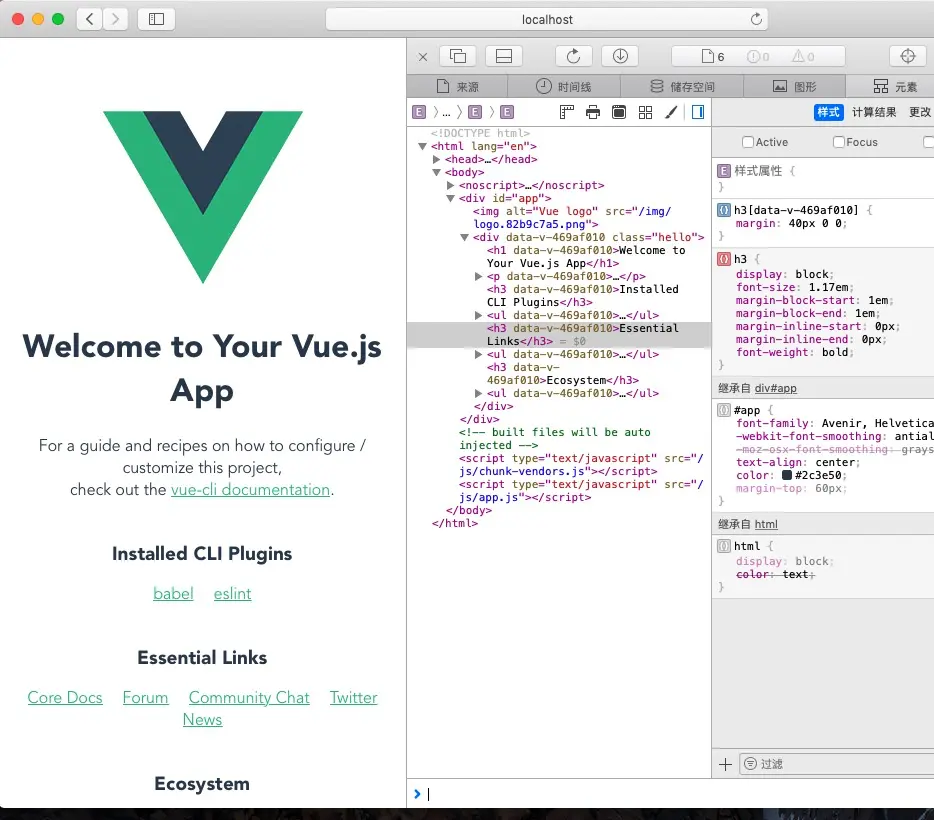
Task: Expand the p data-v-469af010 node
Action: coord(478,276)
